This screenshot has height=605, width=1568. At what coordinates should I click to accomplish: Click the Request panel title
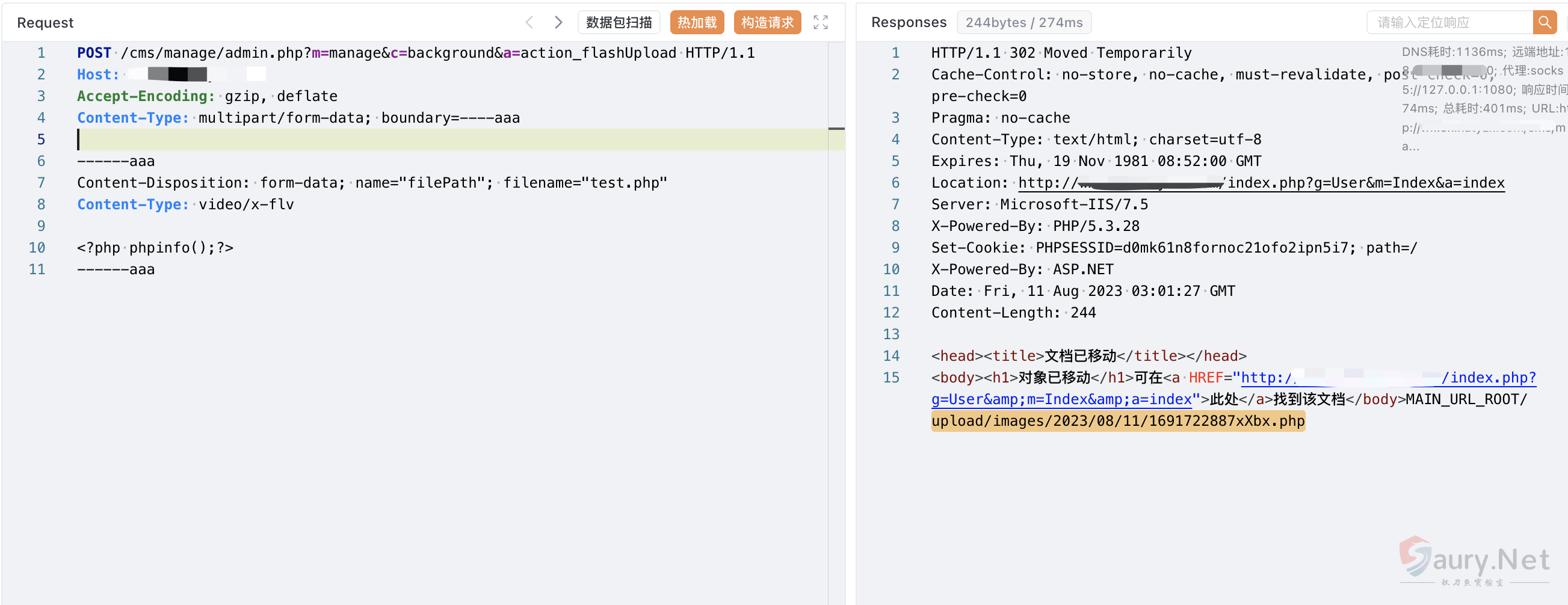pos(45,22)
